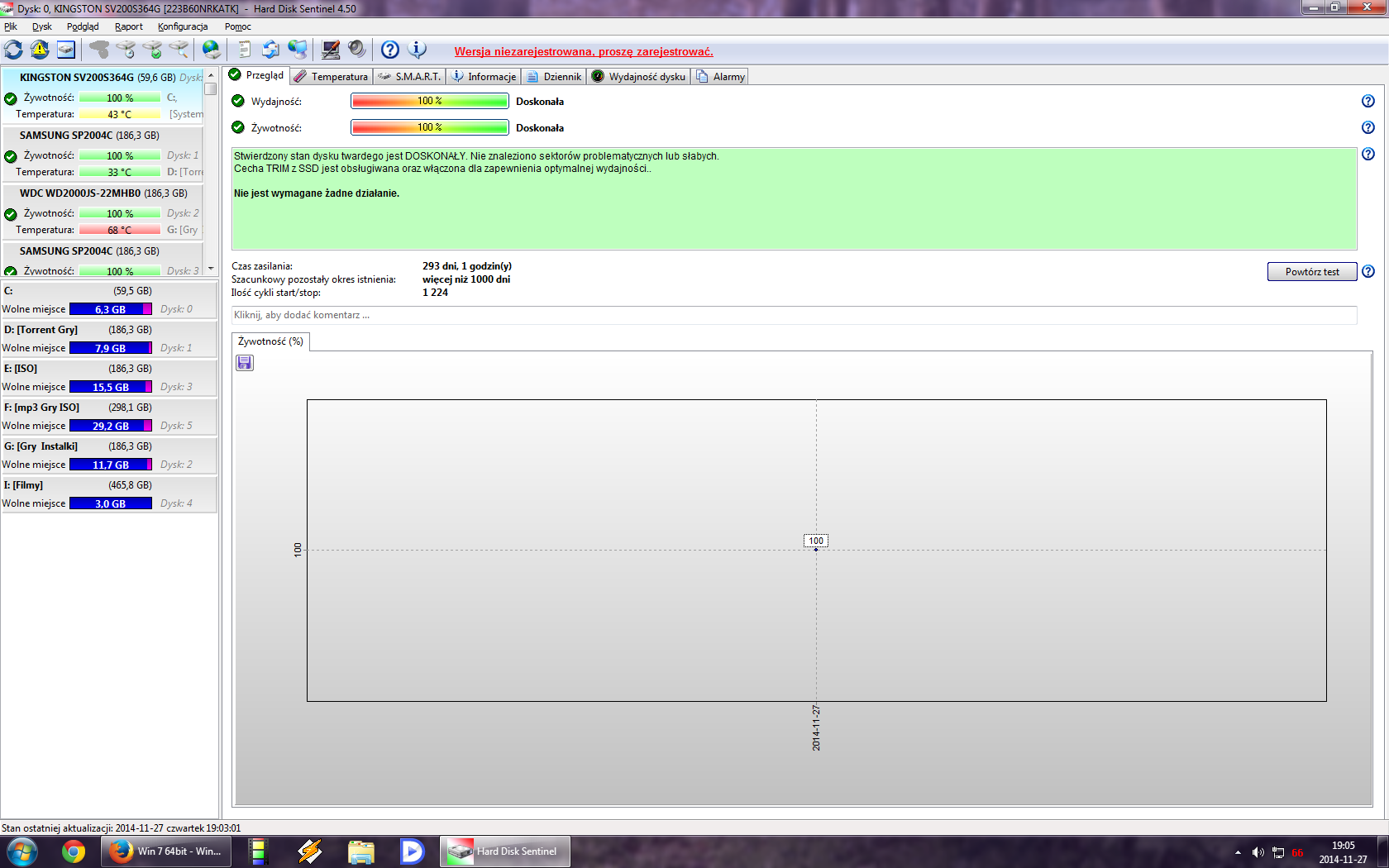The width and height of the screenshot is (1389, 868).
Task: Click the 100 data point on the chart
Action: tap(816, 549)
